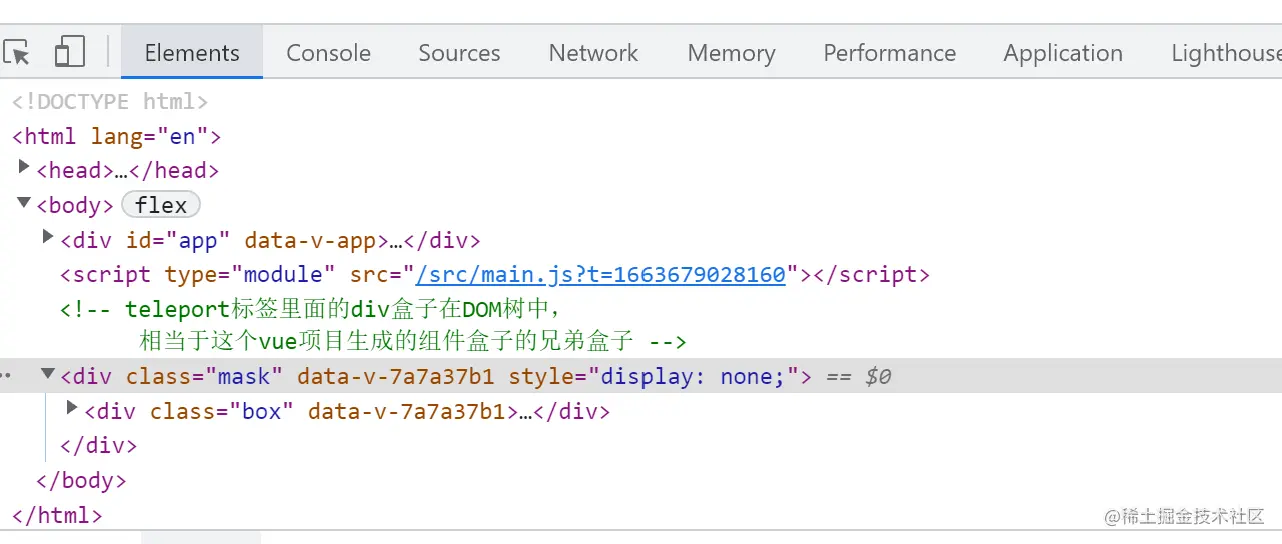This screenshot has height=544, width=1282.
Task: Select the closing </div> line
Action: [x=98, y=445]
